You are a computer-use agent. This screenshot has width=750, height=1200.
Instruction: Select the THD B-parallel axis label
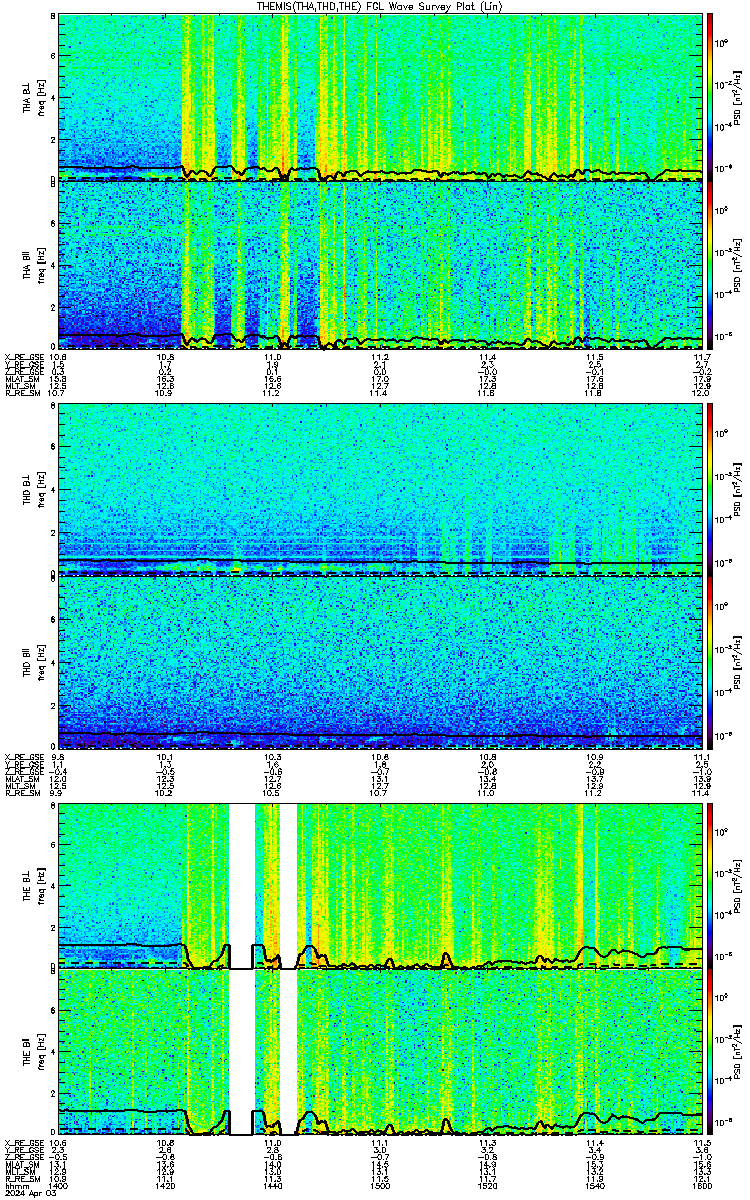[28, 662]
